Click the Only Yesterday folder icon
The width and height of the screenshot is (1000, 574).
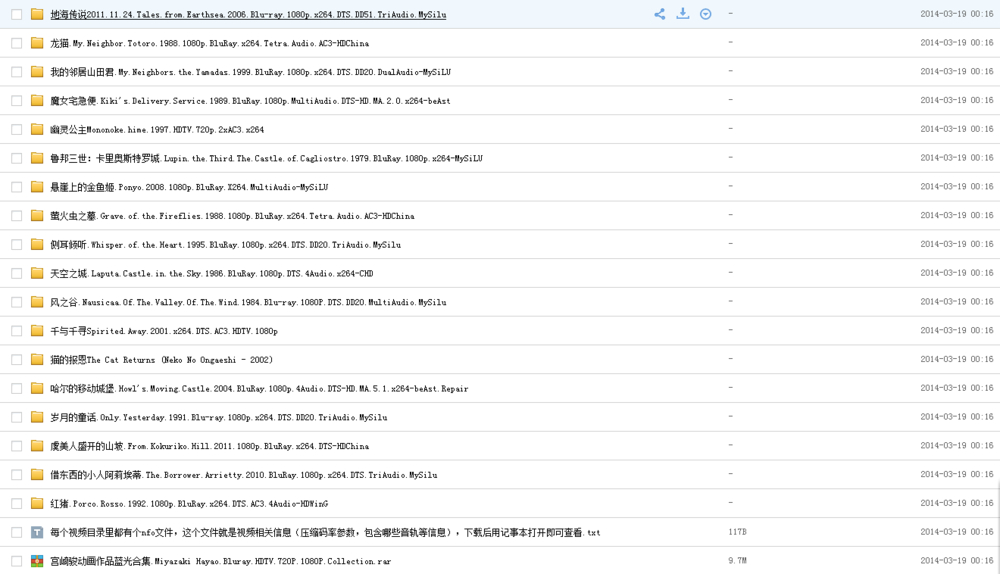click(x=37, y=416)
